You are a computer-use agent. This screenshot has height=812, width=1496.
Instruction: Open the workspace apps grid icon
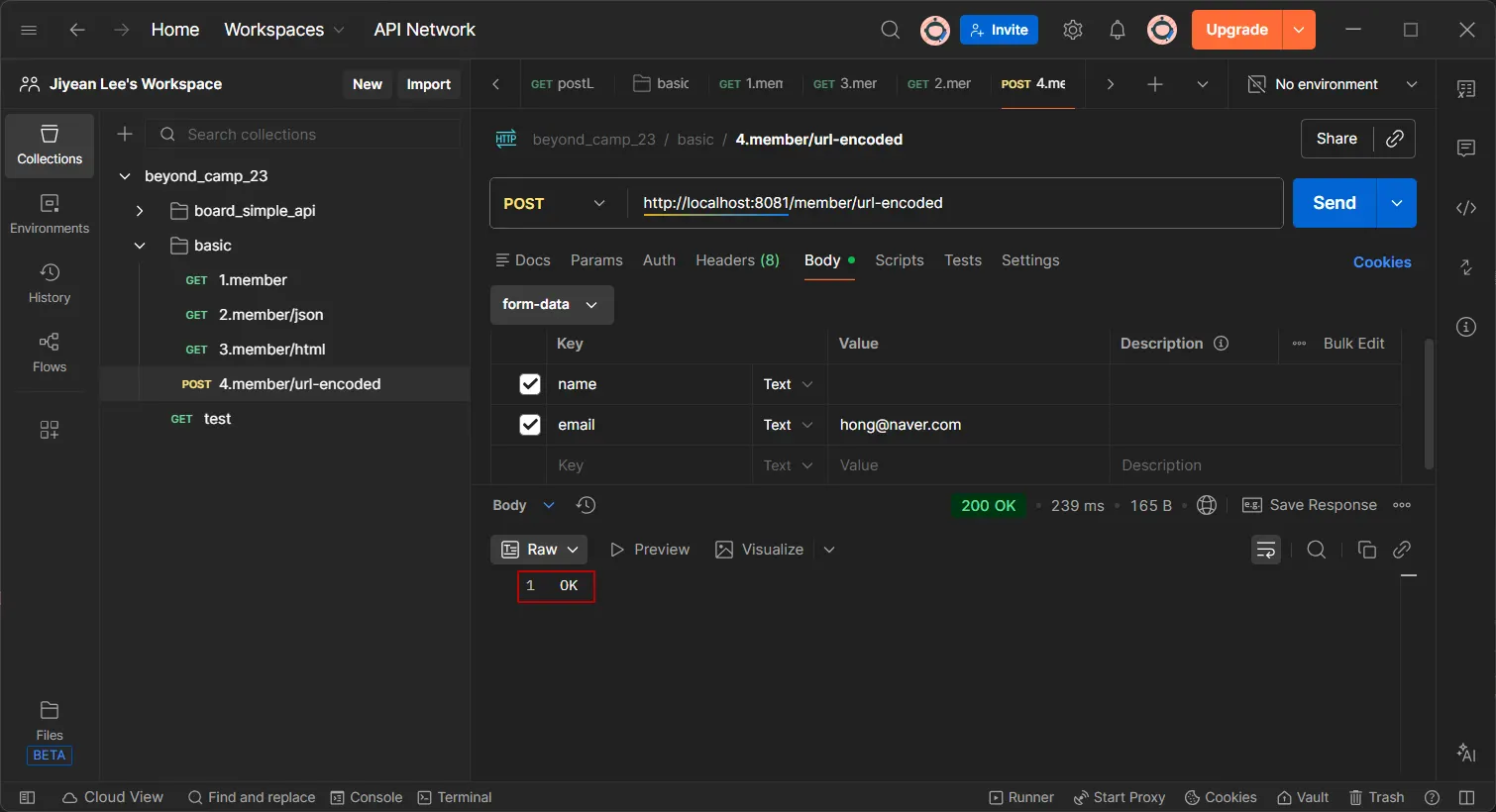[x=50, y=430]
